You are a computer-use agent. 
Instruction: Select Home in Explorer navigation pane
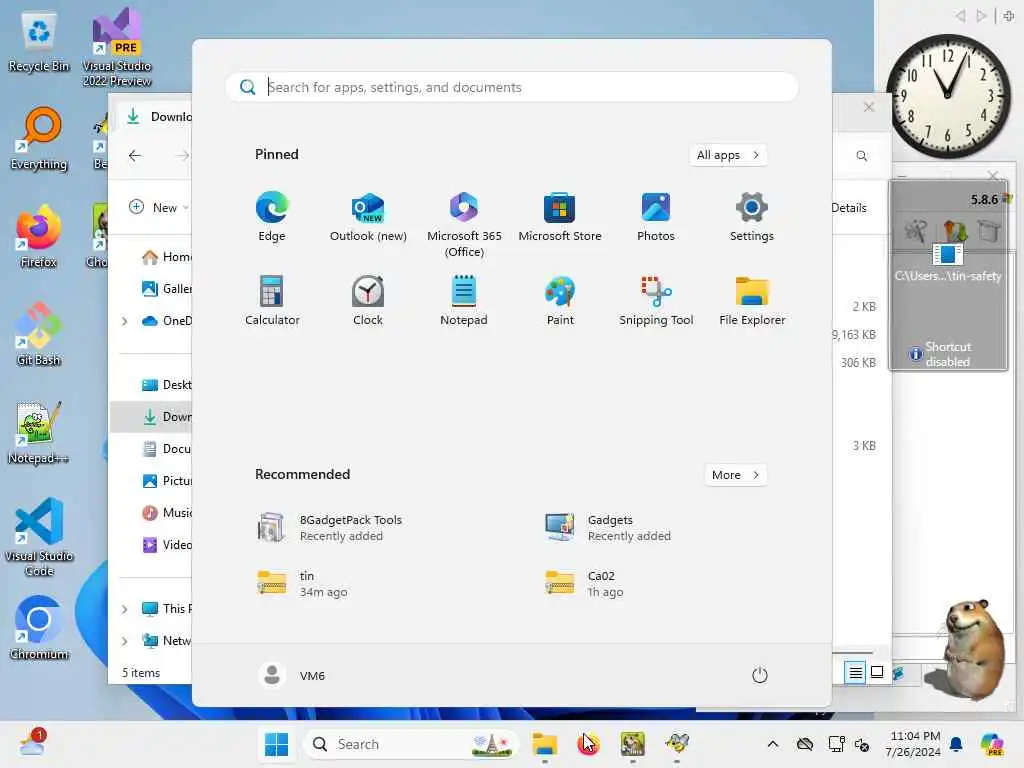pyautogui.click(x=166, y=257)
